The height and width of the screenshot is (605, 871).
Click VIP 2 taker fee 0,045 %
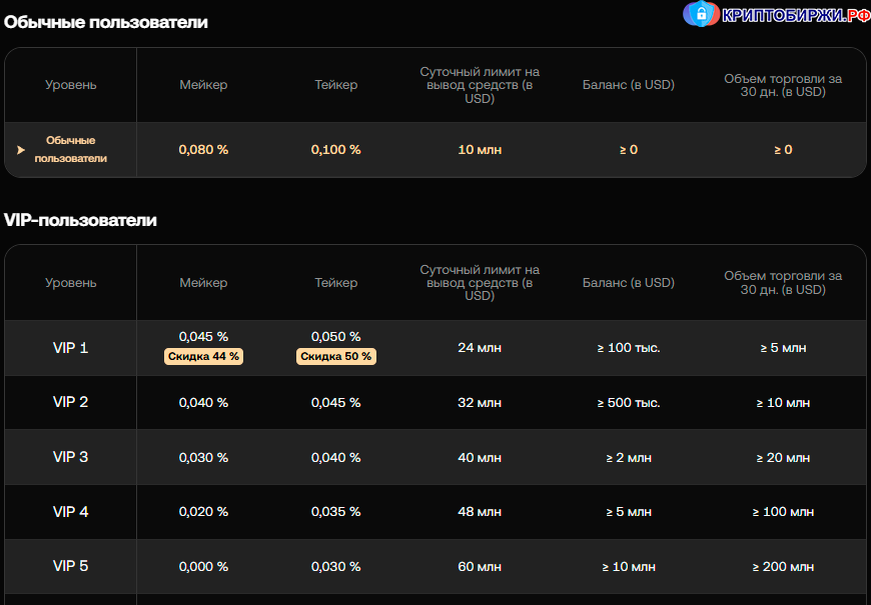tap(336, 402)
